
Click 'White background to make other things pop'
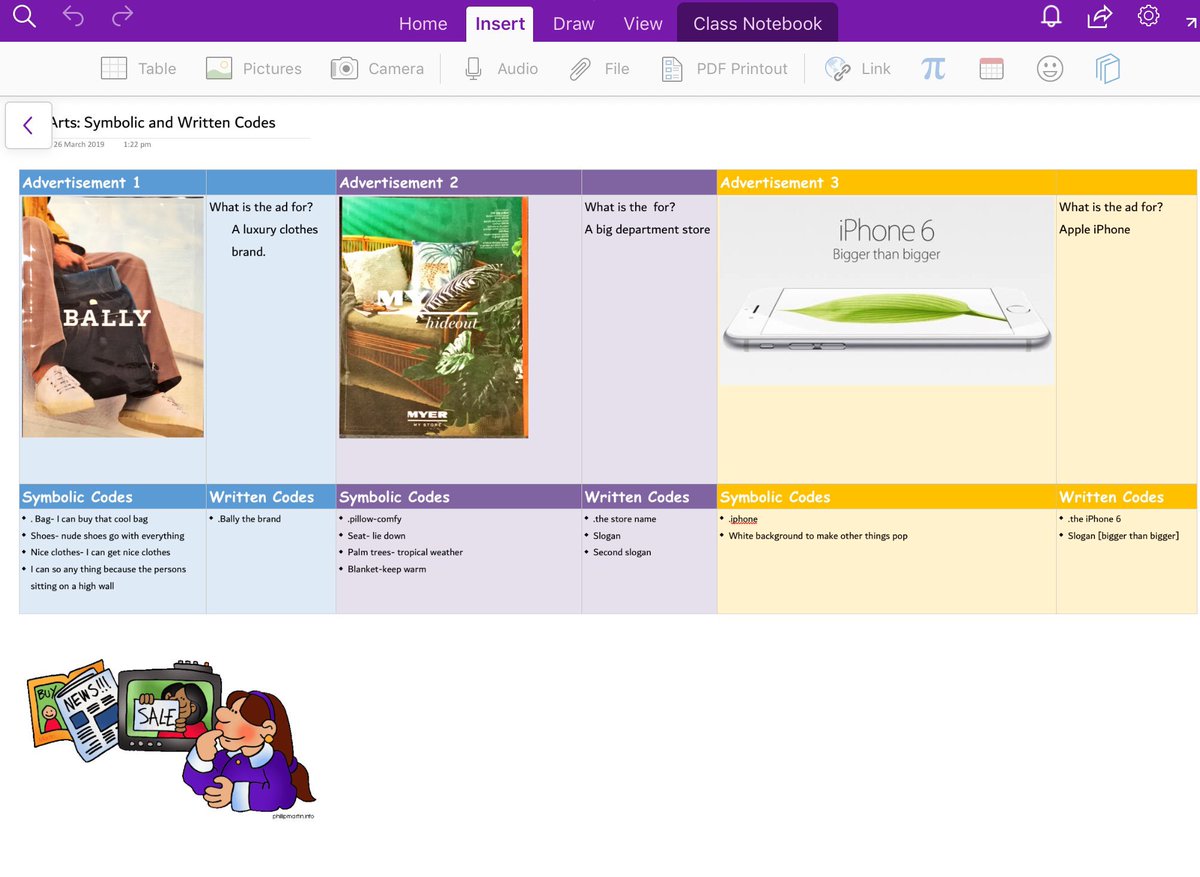[818, 536]
